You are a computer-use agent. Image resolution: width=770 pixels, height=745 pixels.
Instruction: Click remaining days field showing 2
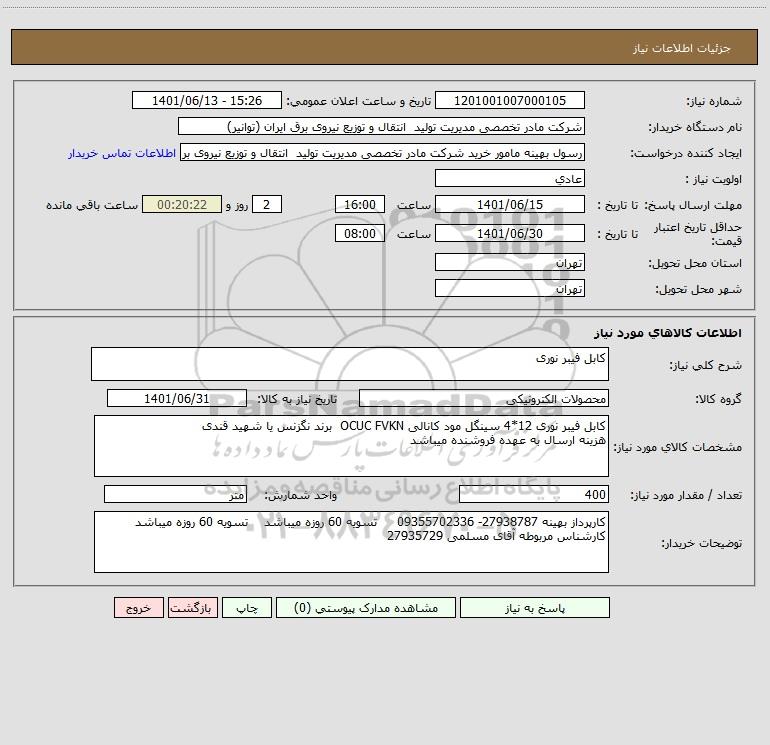(267, 204)
